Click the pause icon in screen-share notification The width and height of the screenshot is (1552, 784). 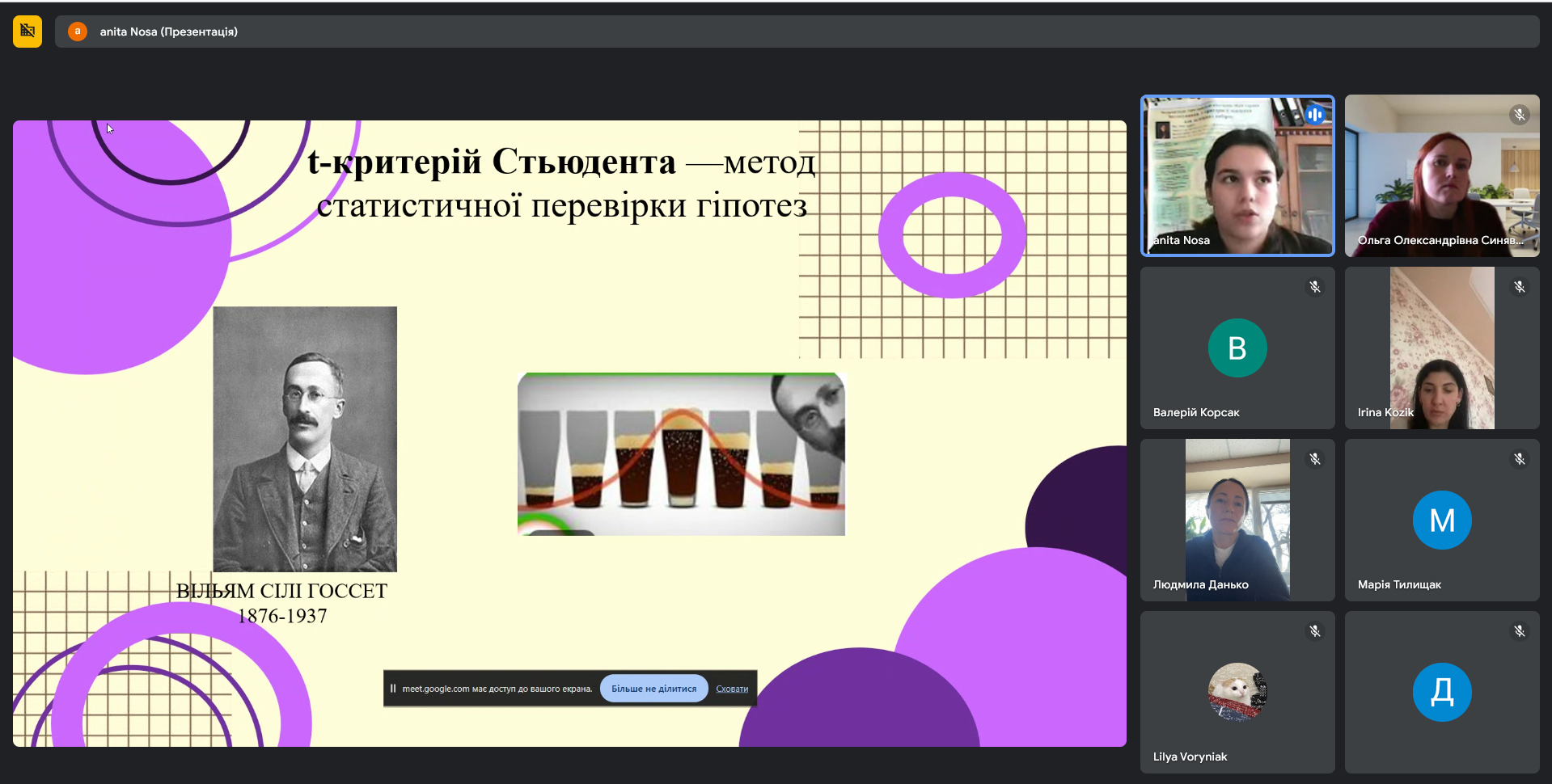pos(393,689)
